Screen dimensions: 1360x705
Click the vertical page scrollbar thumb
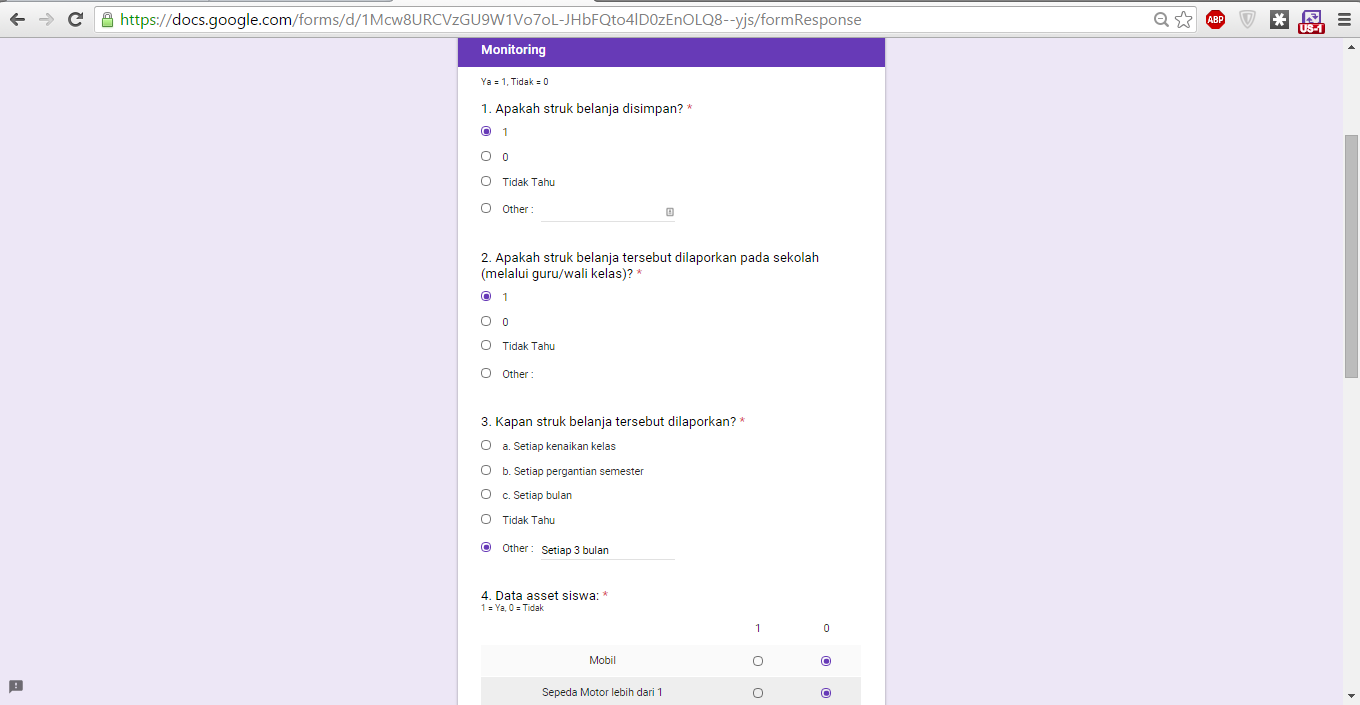click(x=1351, y=255)
